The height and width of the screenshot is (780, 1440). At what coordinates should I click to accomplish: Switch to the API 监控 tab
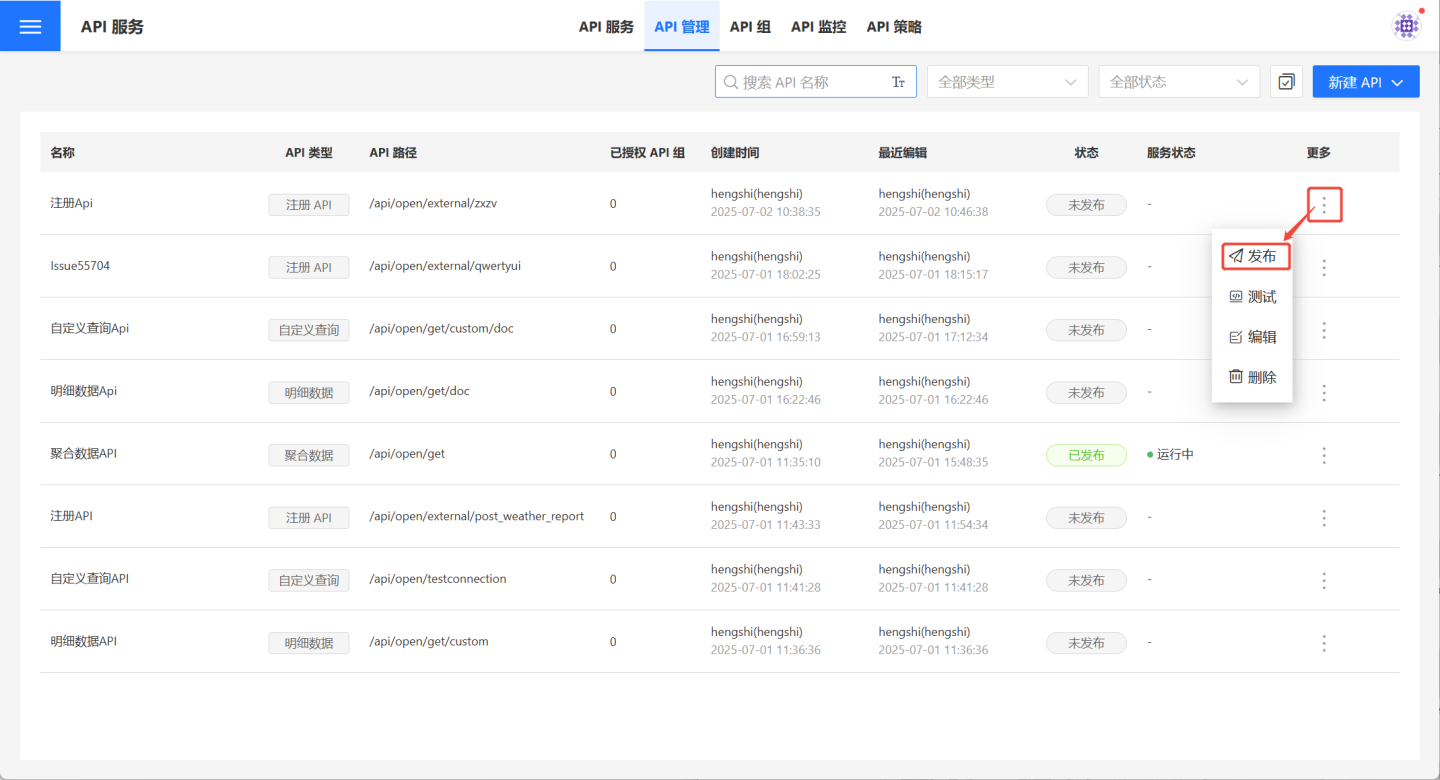(x=818, y=27)
